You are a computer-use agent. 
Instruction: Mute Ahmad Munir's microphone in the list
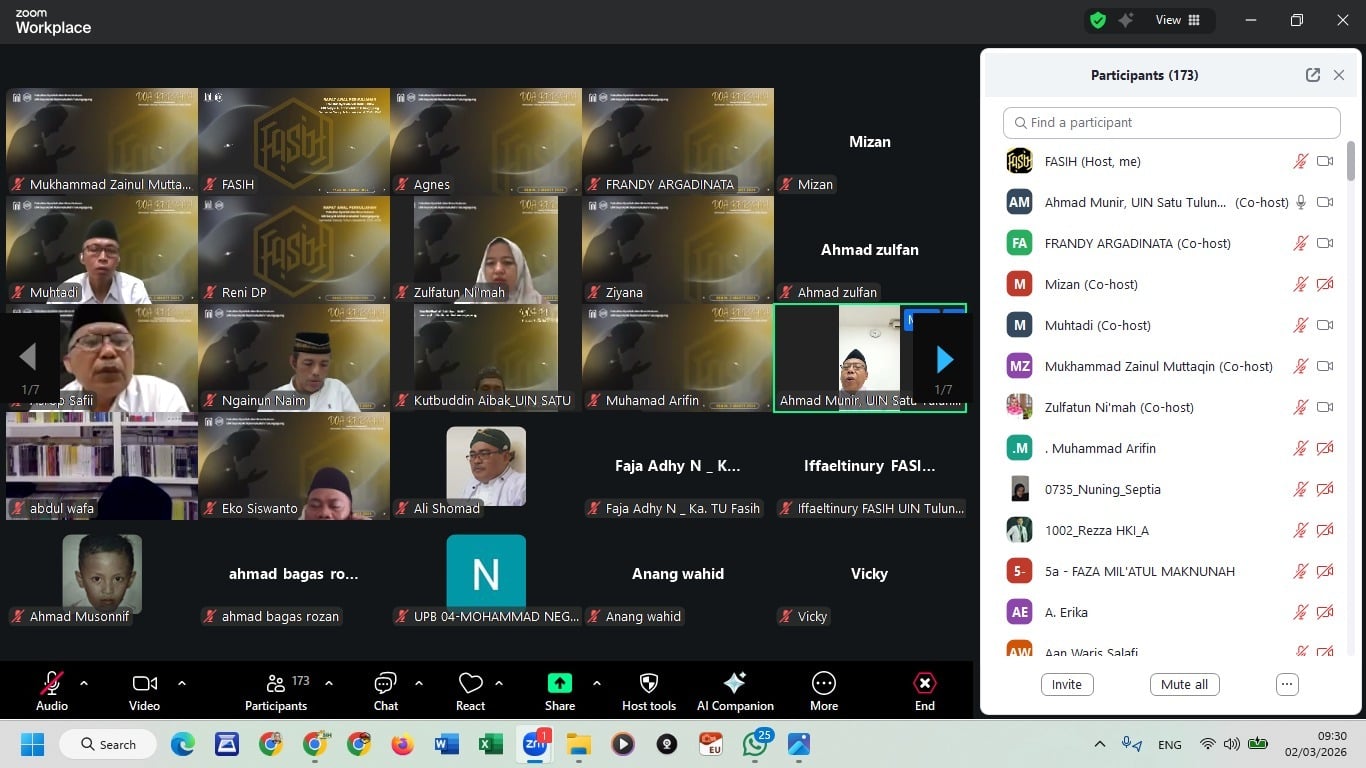click(x=1301, y=202)
